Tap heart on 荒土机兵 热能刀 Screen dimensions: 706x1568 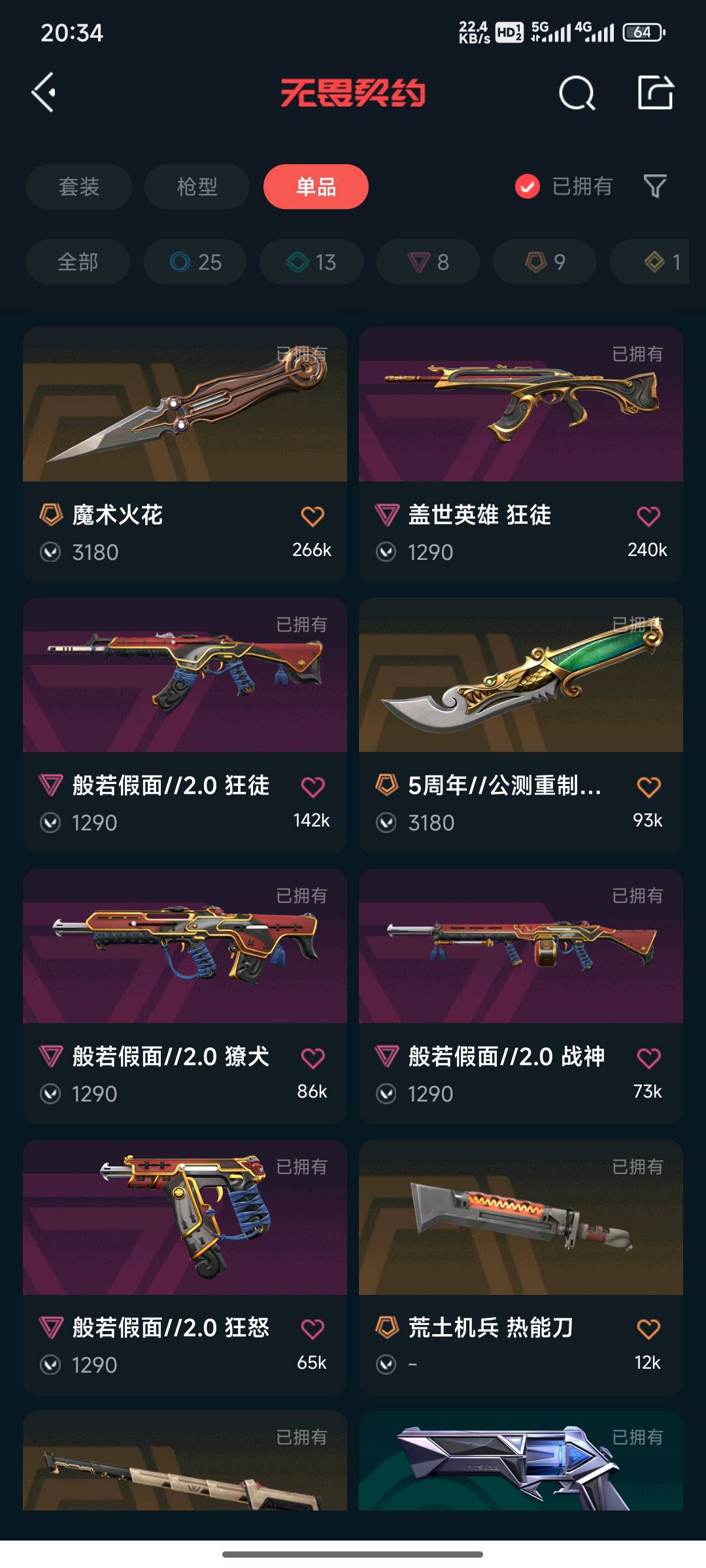648,1328
